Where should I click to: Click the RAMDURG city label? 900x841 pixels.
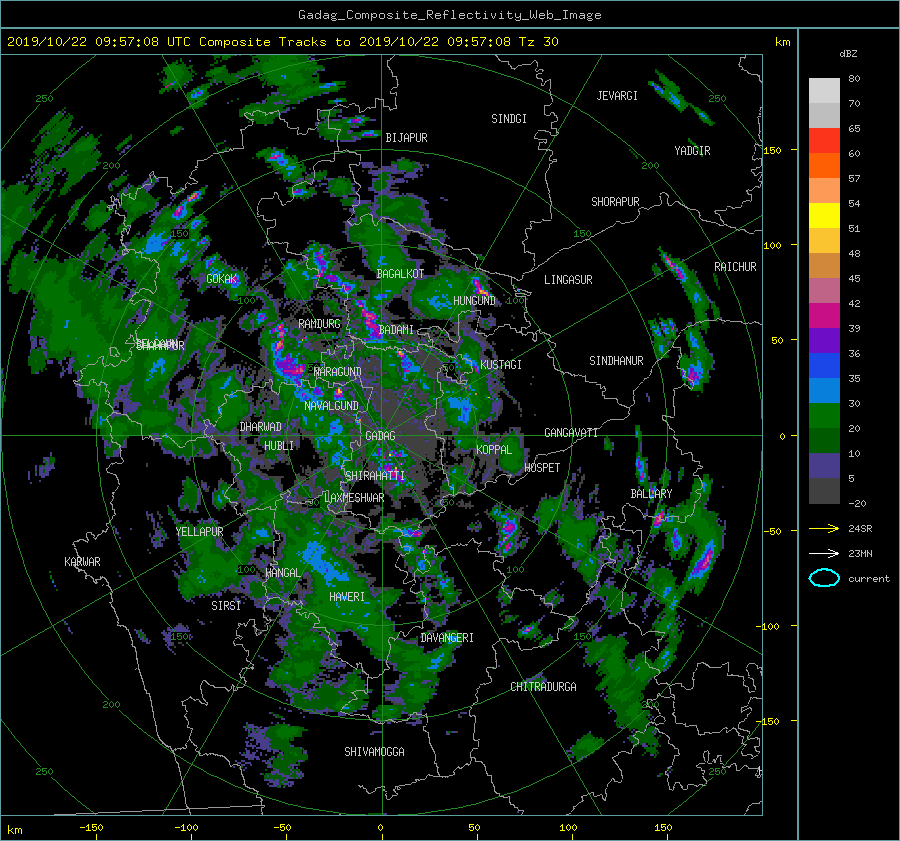(319, 324)
